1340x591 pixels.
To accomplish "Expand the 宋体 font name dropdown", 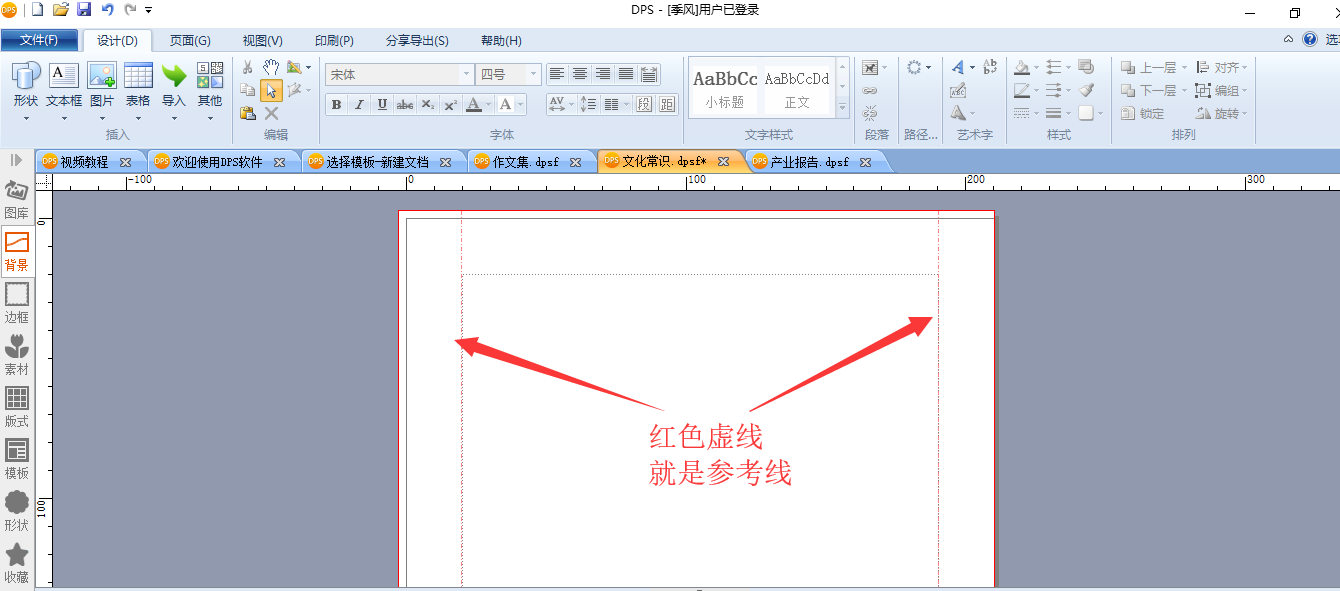I will [466, 74].
